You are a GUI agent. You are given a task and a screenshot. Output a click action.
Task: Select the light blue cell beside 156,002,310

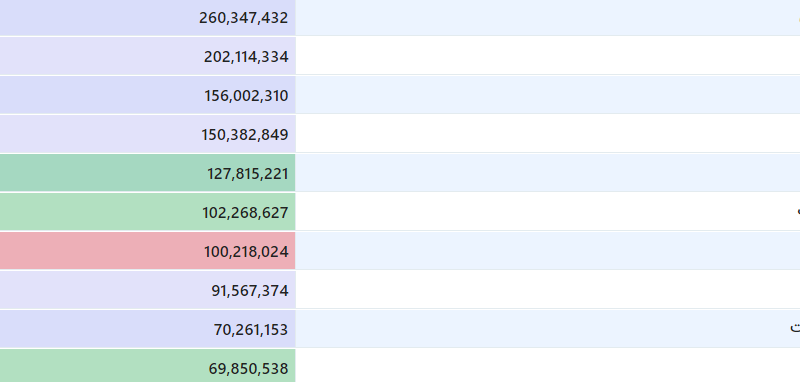(548, 95)
